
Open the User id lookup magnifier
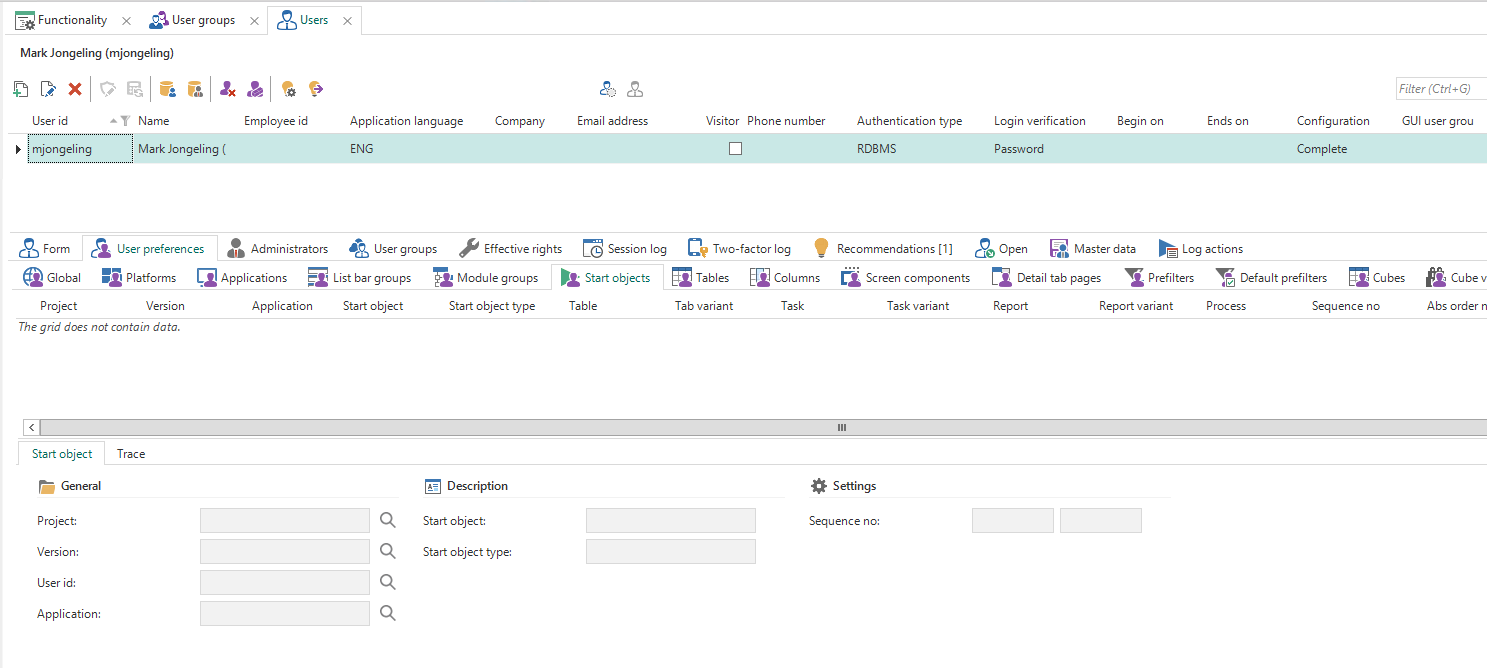pos(388,582)
